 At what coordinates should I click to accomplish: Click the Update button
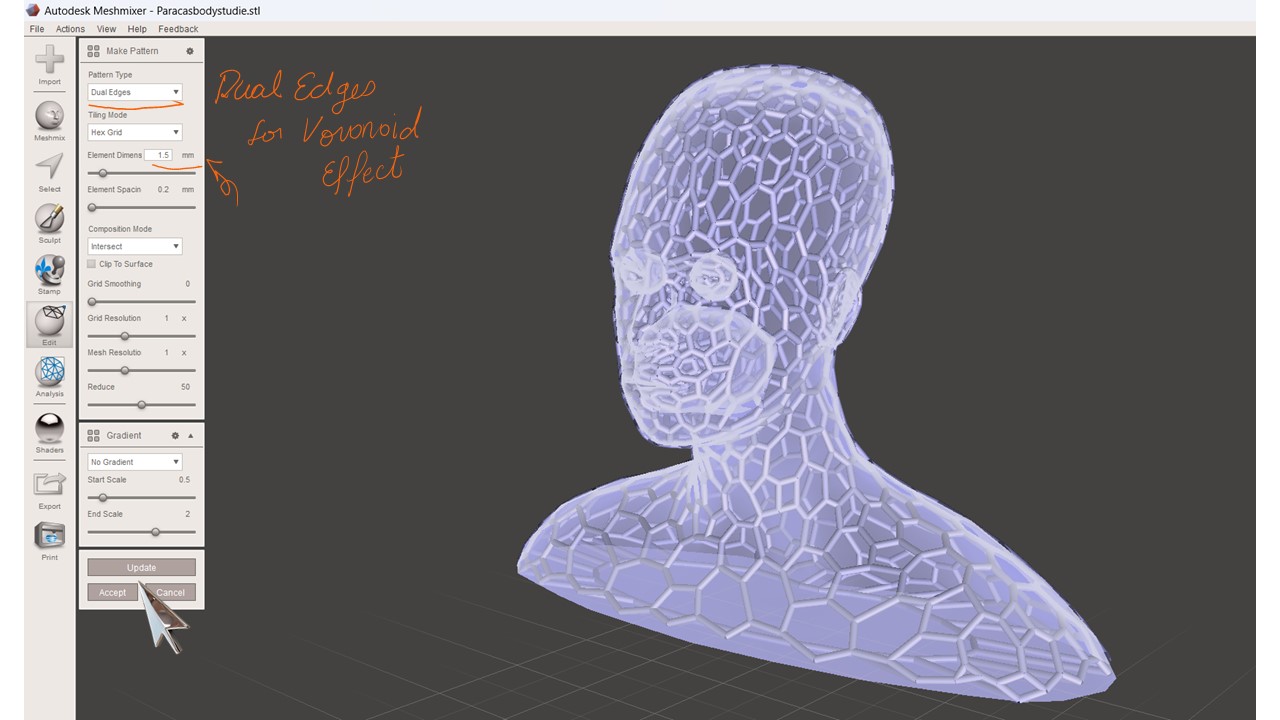141,568
